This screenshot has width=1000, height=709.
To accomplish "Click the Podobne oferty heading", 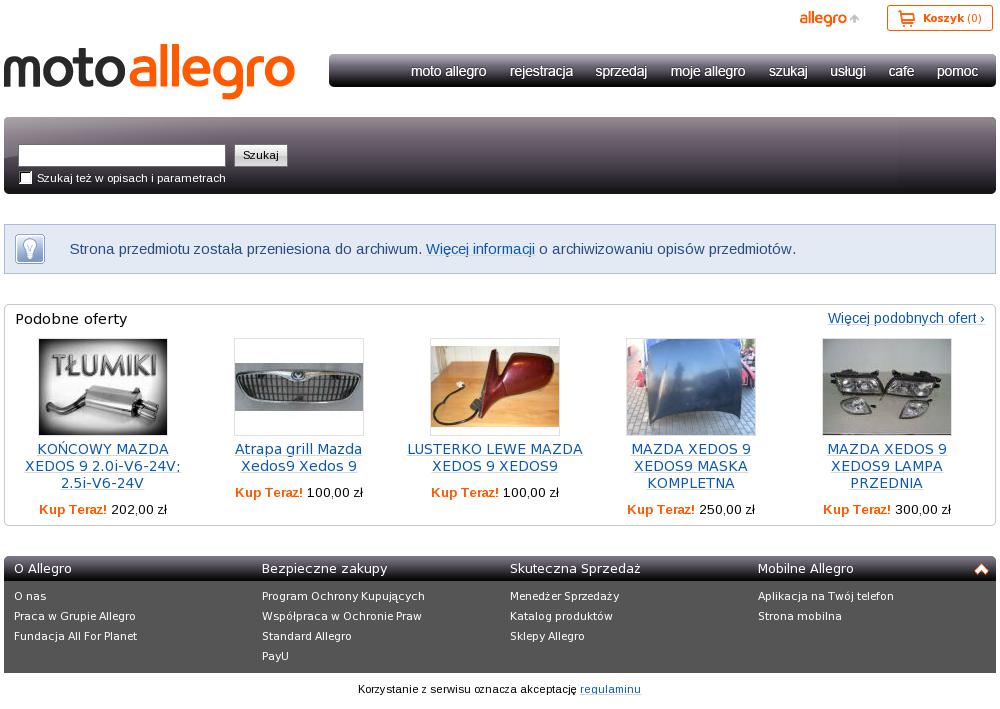I will (71, 319).
